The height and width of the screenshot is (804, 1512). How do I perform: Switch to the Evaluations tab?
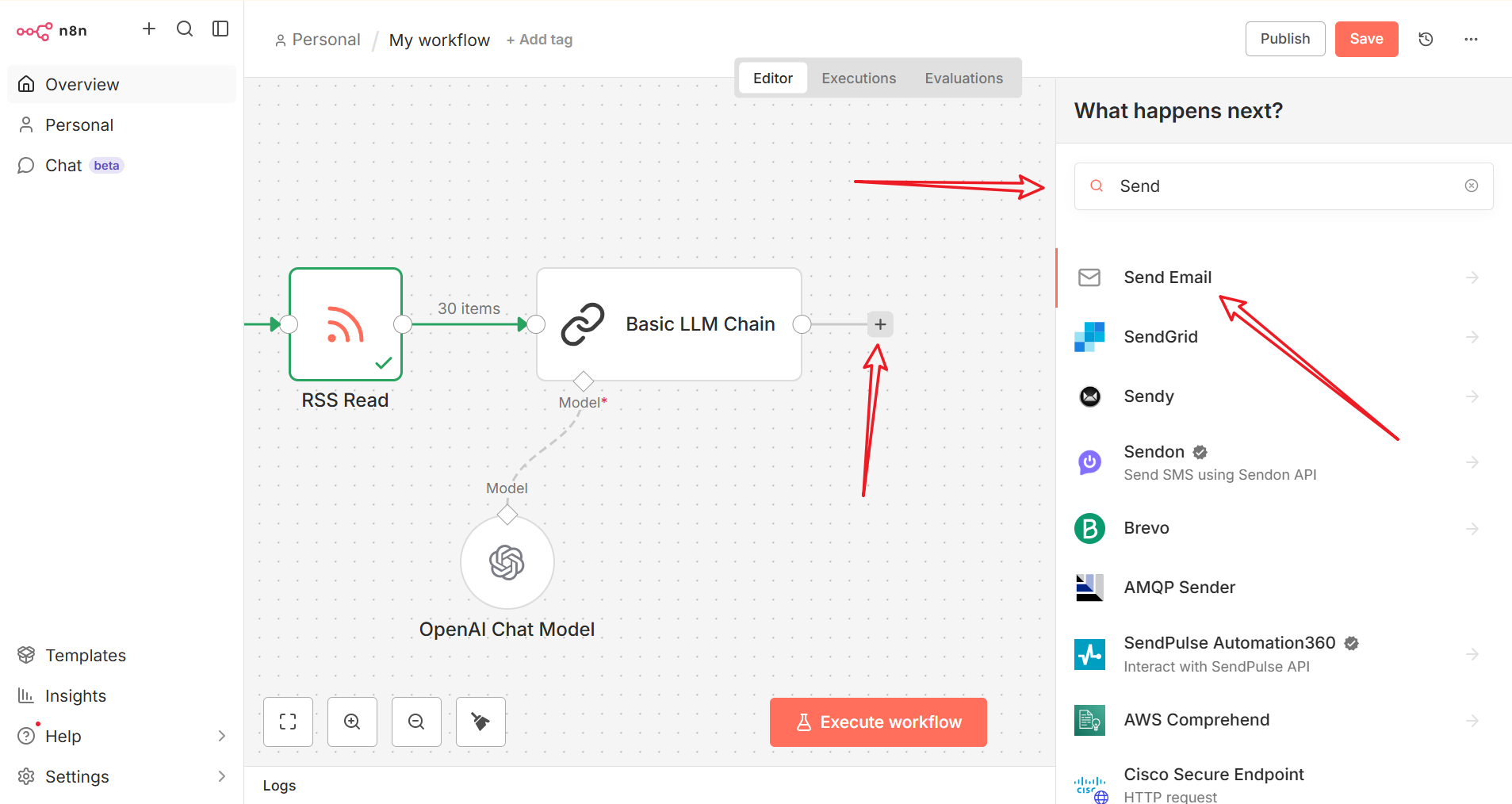(963, 78)
